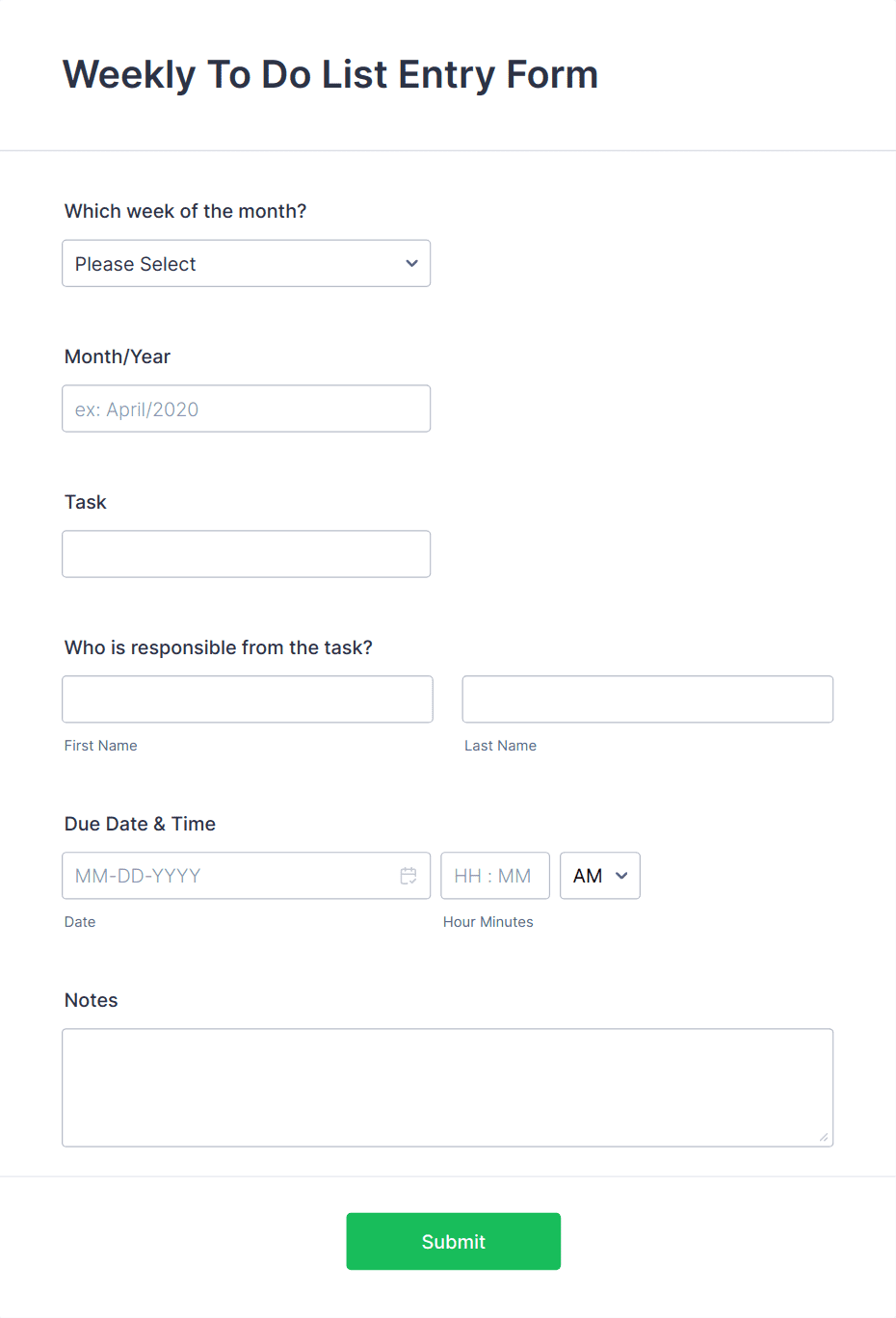Image resolution: width=896 pixels, height=1318 pixels.
Task: Select the Last Name field
Action: tap(647, 699)
